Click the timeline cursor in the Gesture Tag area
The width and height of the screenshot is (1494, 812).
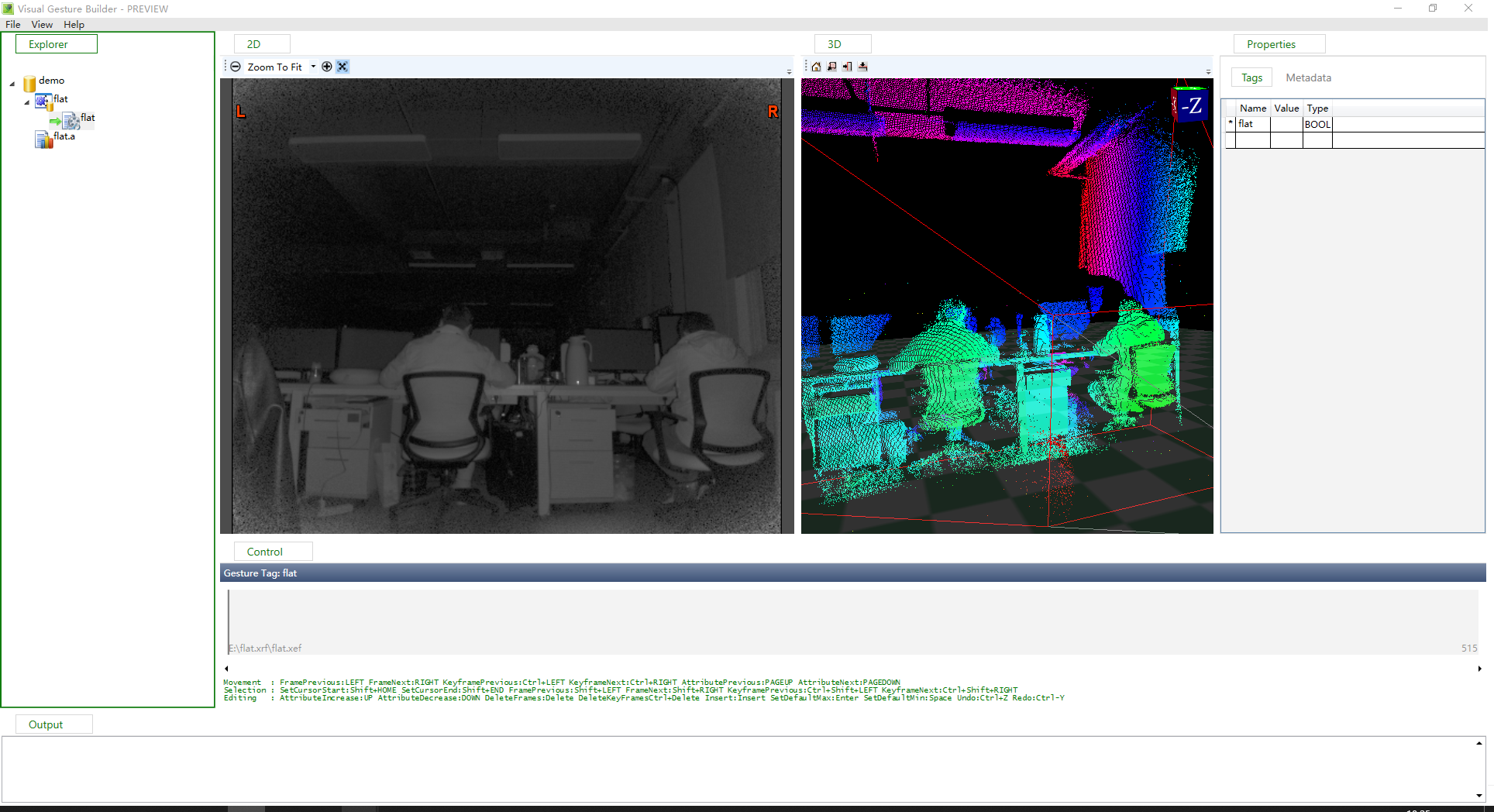(x=228, y=620)
